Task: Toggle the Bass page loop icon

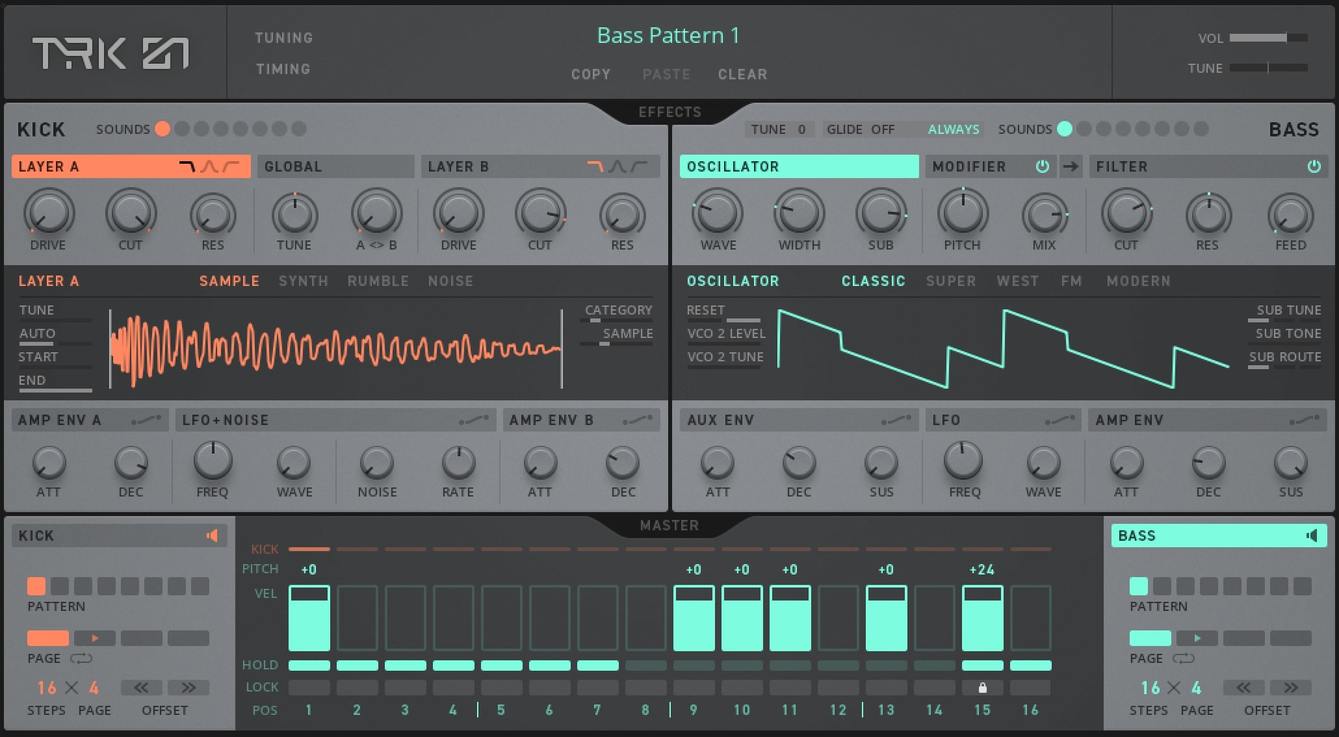Action: tap(1183, 659)
